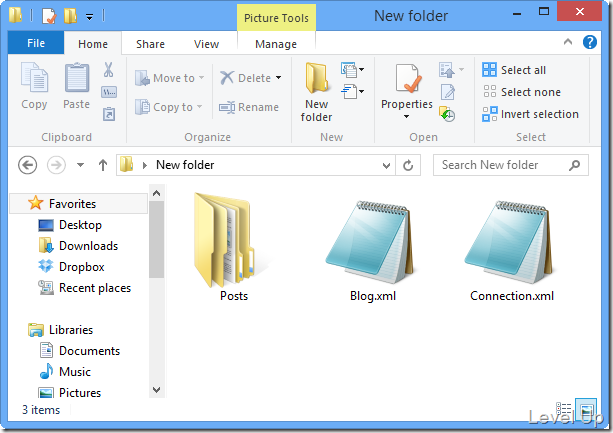
Task: Expand the address bar path chevron
Action: 145,165
